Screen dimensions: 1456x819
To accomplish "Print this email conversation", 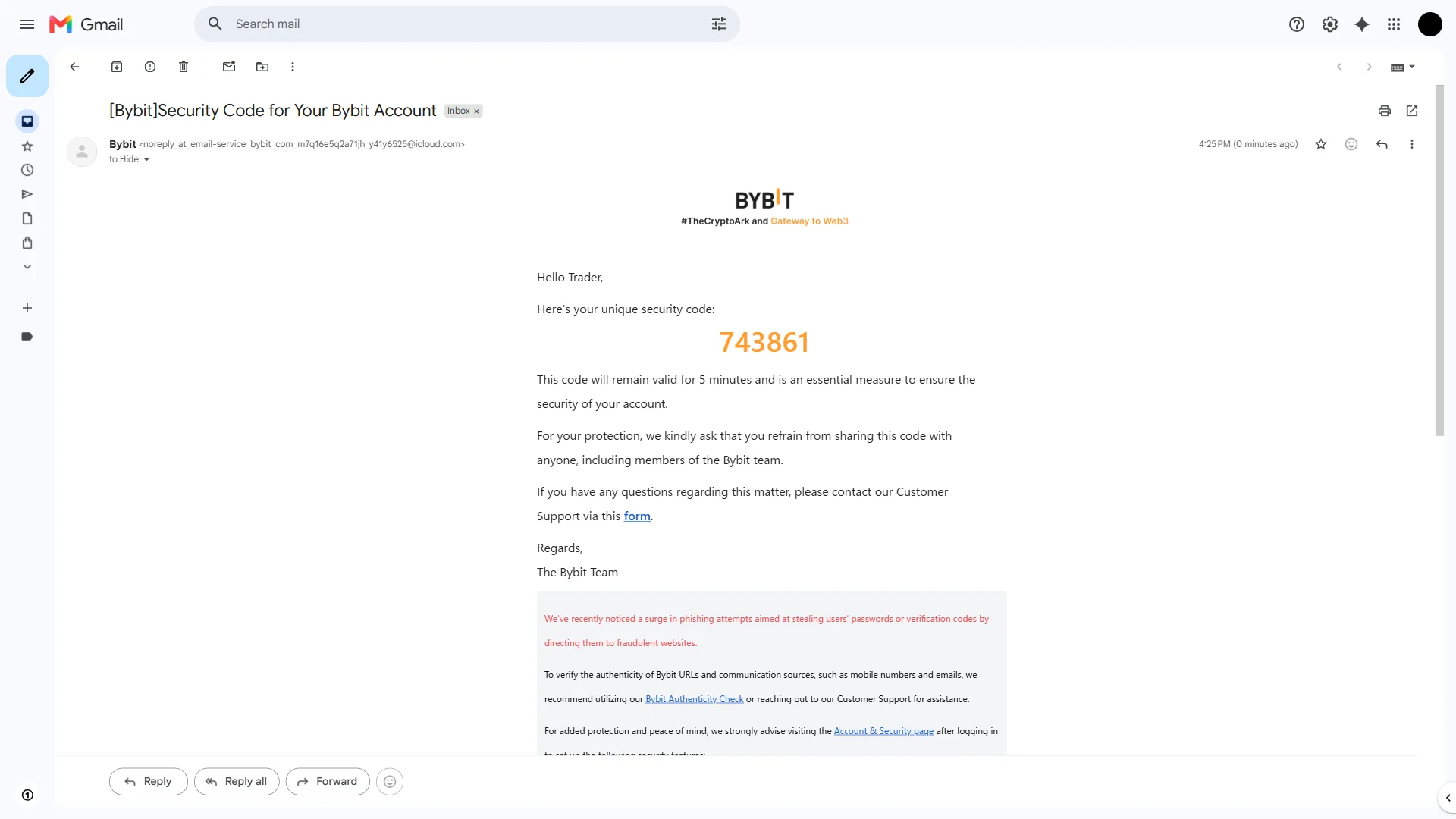I will pos(1385,111).
